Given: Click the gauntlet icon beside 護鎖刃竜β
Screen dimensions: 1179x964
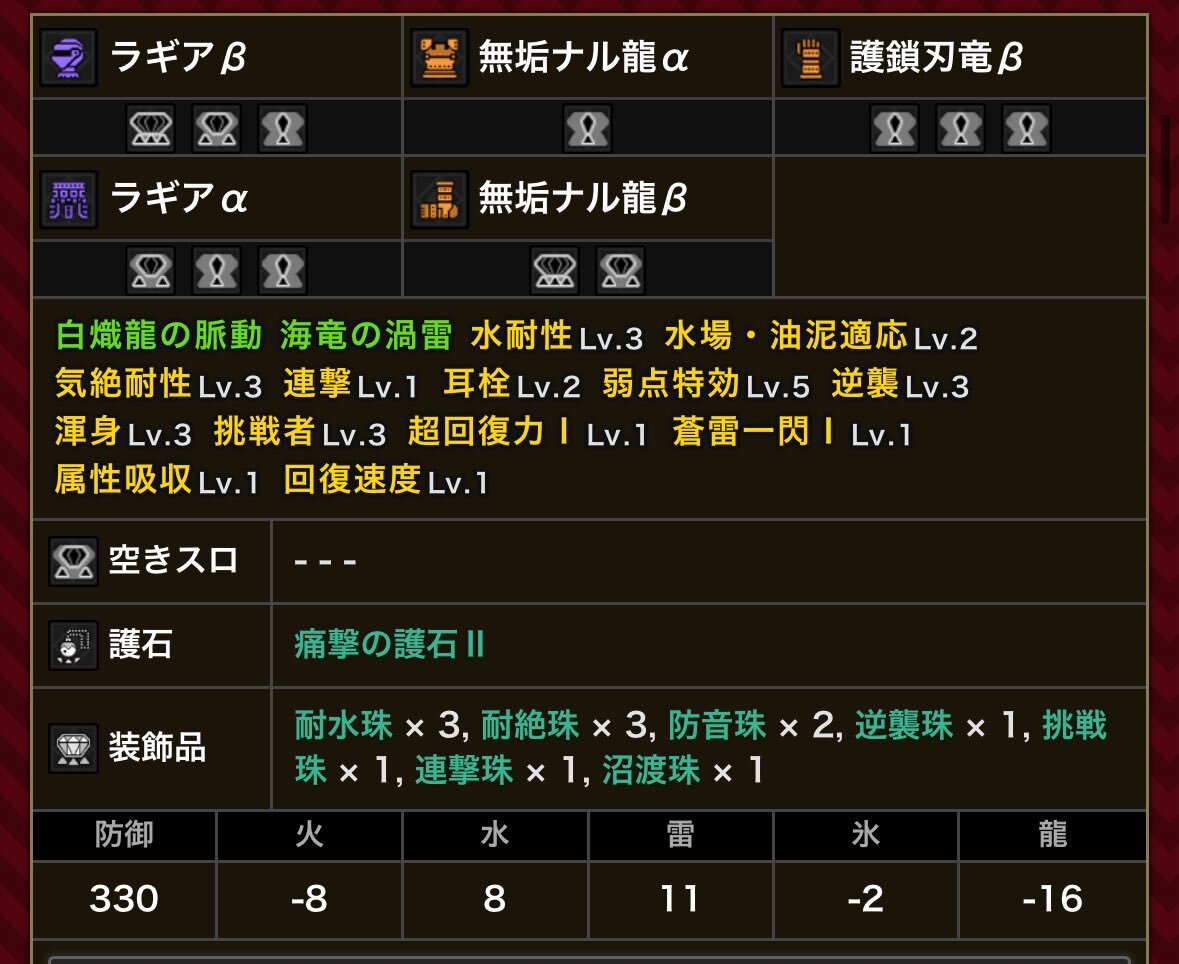Looking at the screenshot, I should point(810,57).
